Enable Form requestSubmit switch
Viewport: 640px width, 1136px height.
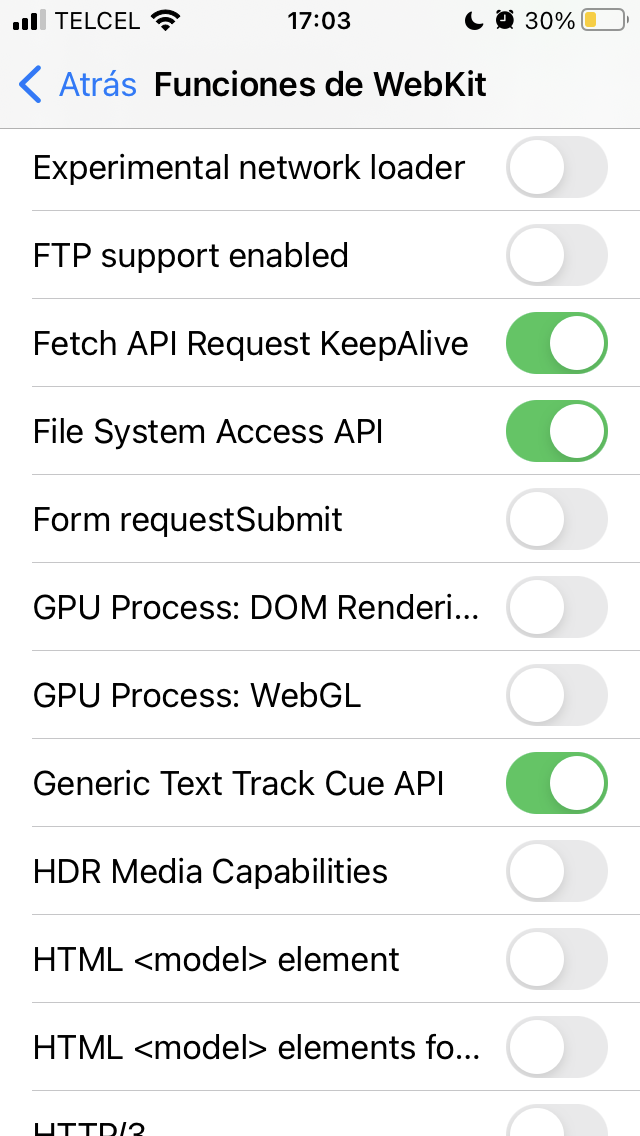point(557,519)
